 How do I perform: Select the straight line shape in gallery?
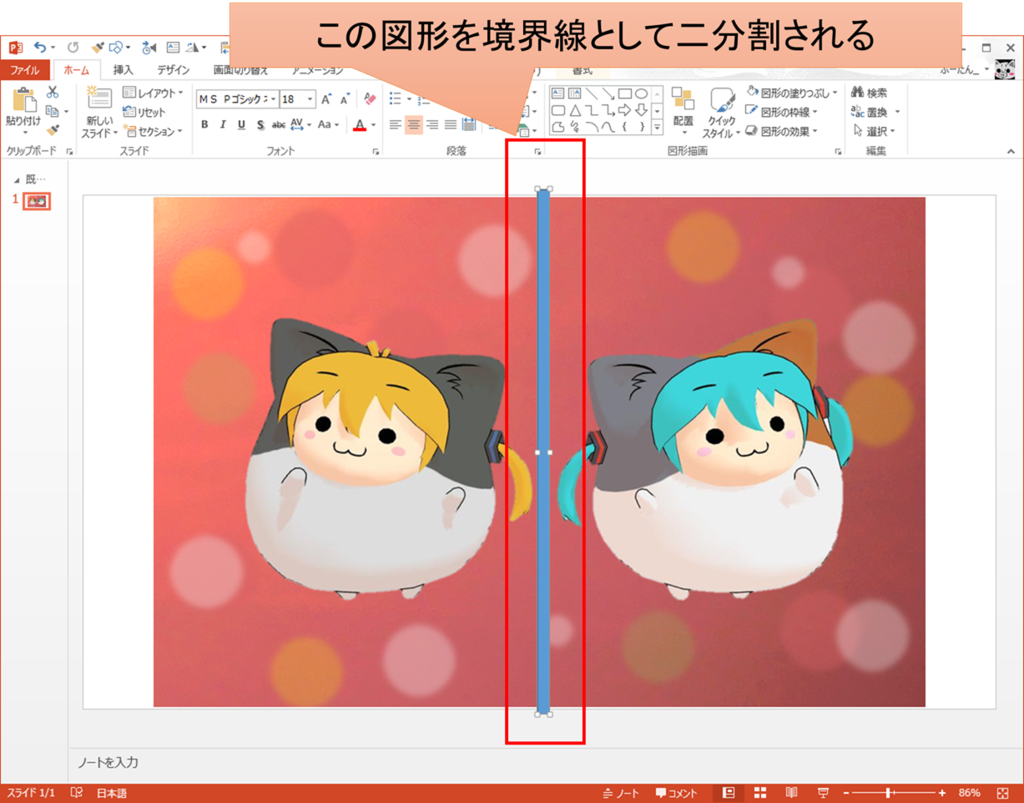point(591,93)
